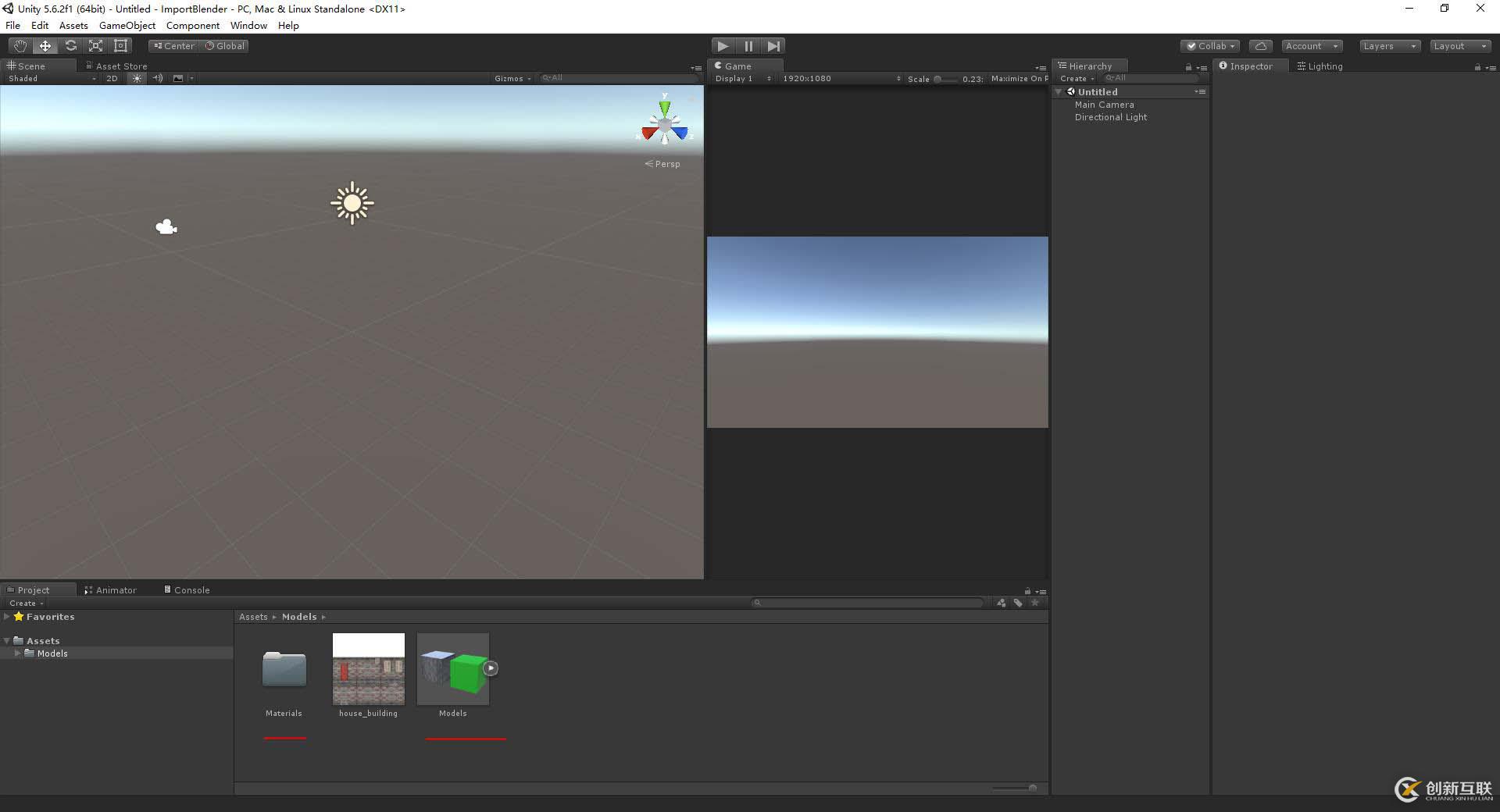Open the Gizmos dropdown
This screenshot has width=1500, height=812.
coord(512,78)
